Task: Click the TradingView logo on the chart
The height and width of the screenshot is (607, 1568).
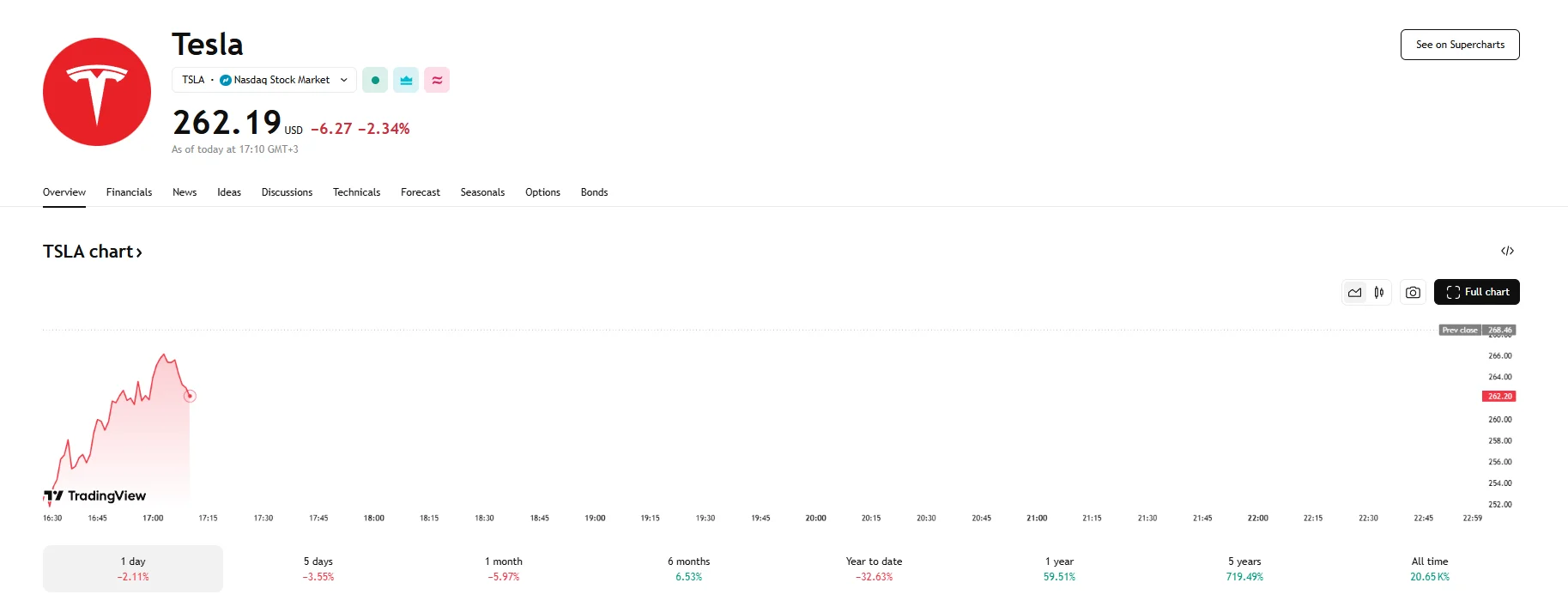Action: 95,495
